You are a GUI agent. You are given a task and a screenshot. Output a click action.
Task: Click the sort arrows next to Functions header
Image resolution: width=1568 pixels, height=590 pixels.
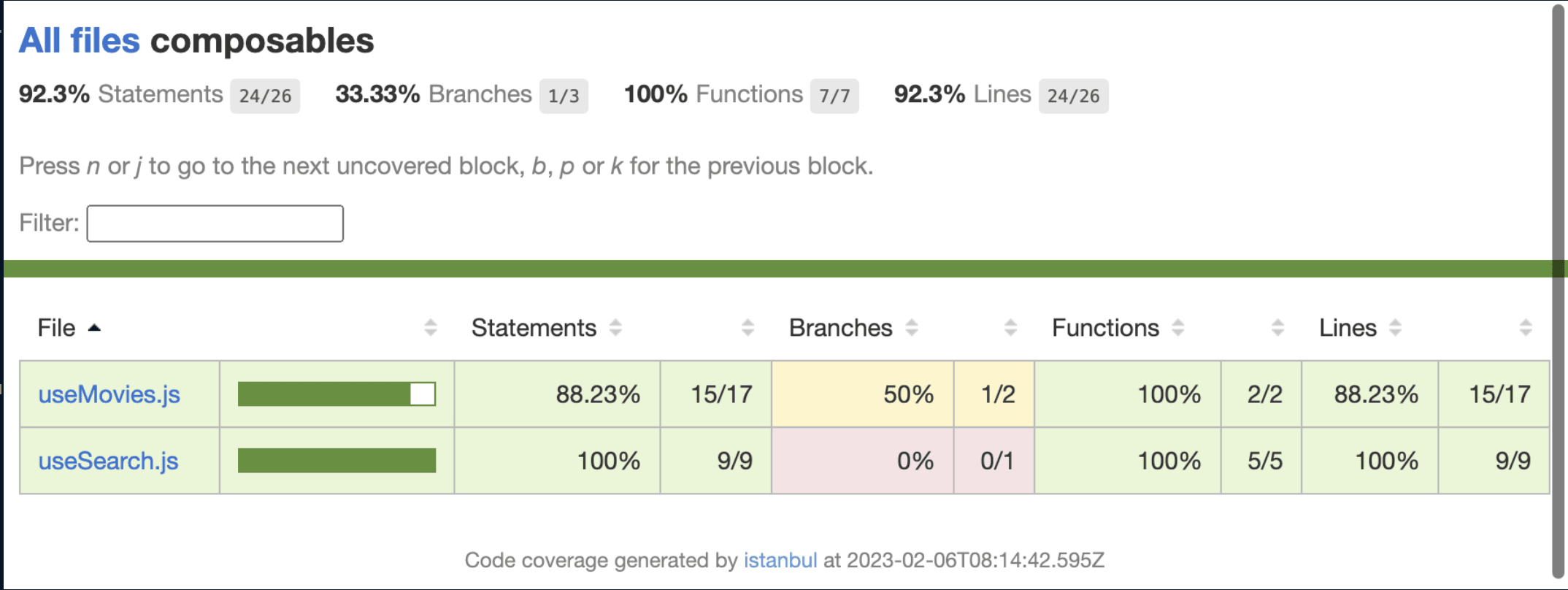(x=1177, y=328)
